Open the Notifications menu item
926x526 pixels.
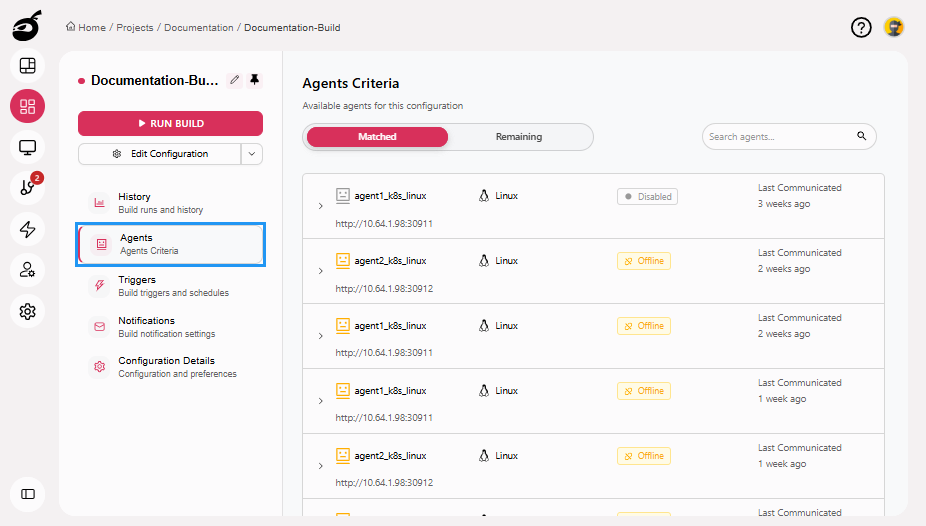(170, 326)
